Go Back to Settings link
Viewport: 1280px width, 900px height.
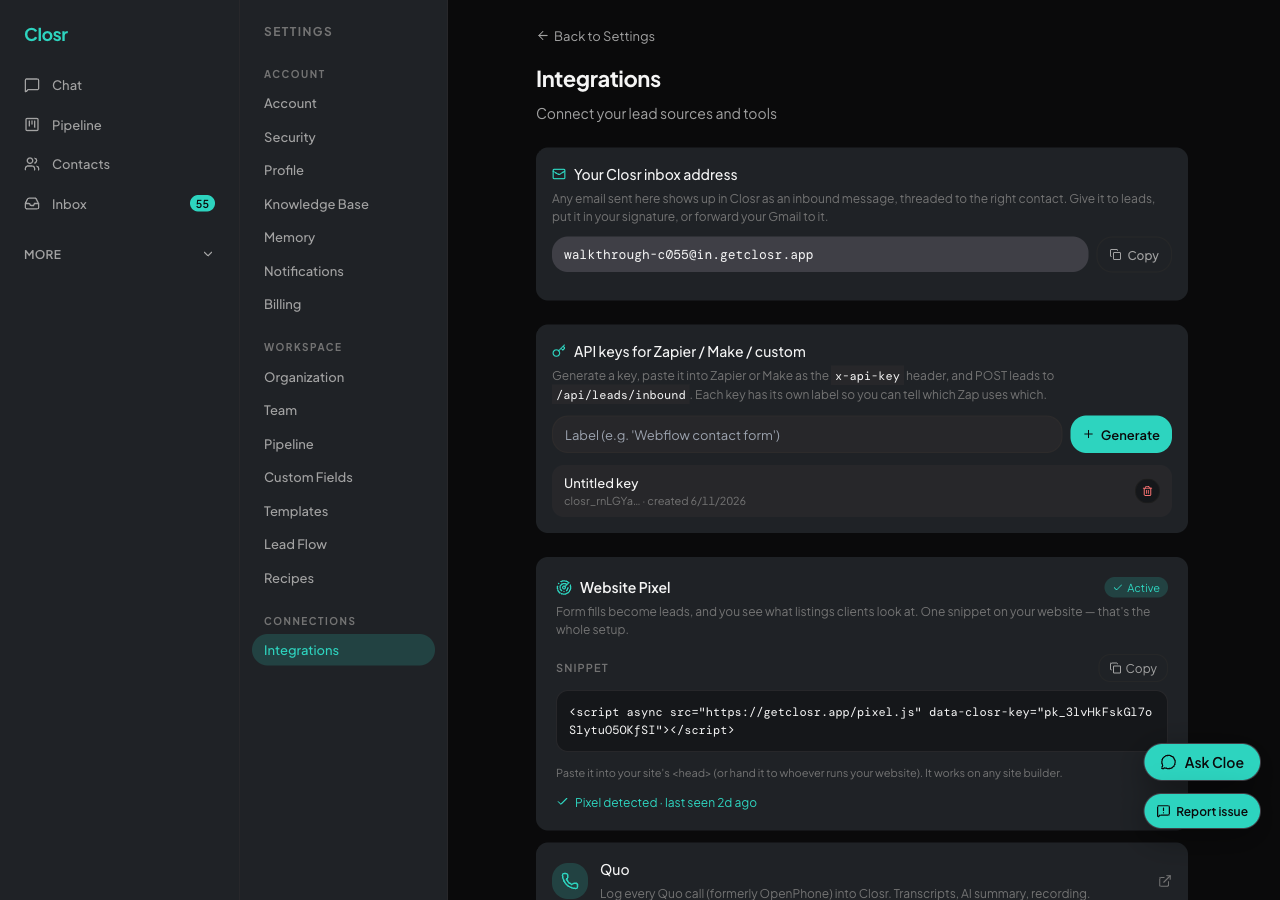pyautogui.click(x=596, y=36)
